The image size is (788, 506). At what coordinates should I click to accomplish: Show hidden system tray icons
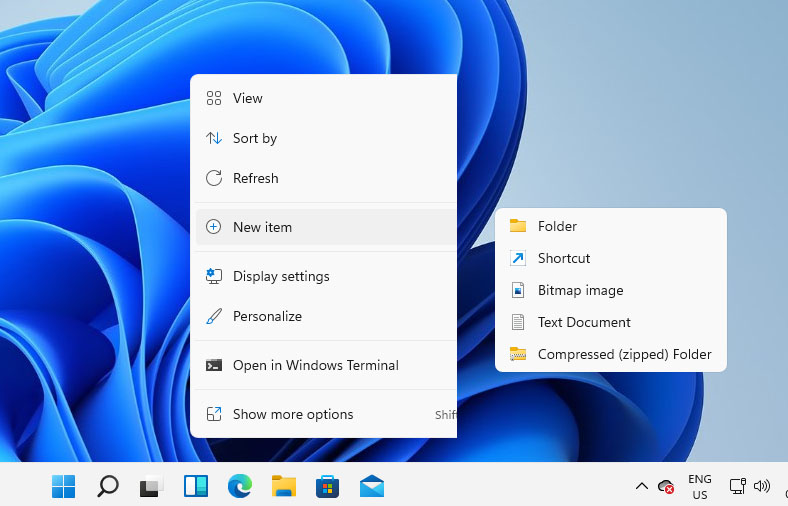click(x=642, y=486)
